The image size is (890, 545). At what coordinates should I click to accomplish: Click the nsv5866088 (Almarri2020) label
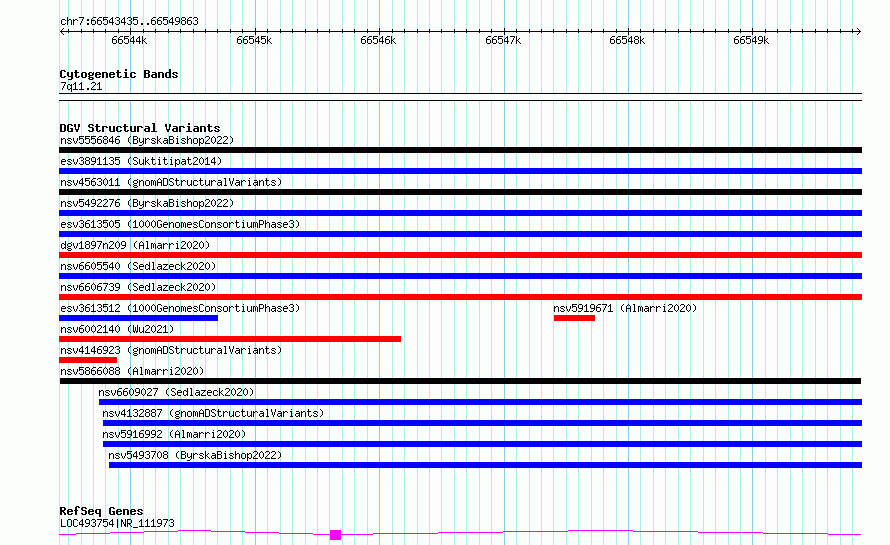[x=132, y=371]
